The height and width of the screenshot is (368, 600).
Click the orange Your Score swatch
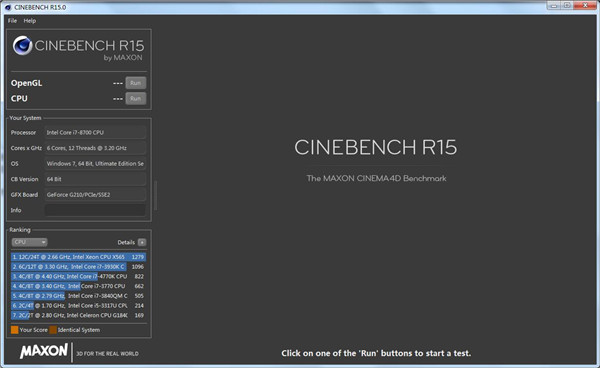coord(15,330)
